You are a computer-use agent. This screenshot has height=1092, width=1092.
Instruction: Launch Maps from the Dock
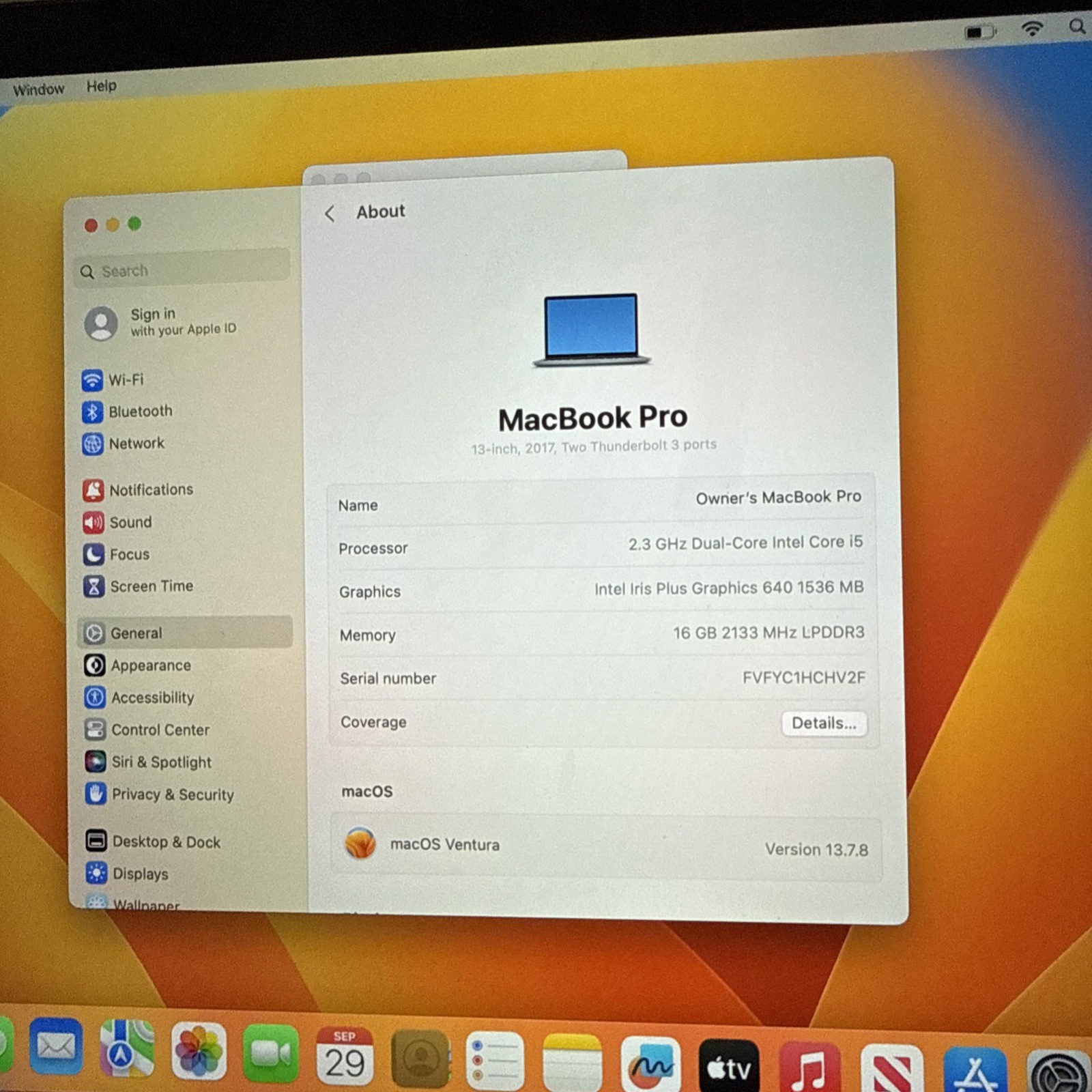(x=127, y=1048)
